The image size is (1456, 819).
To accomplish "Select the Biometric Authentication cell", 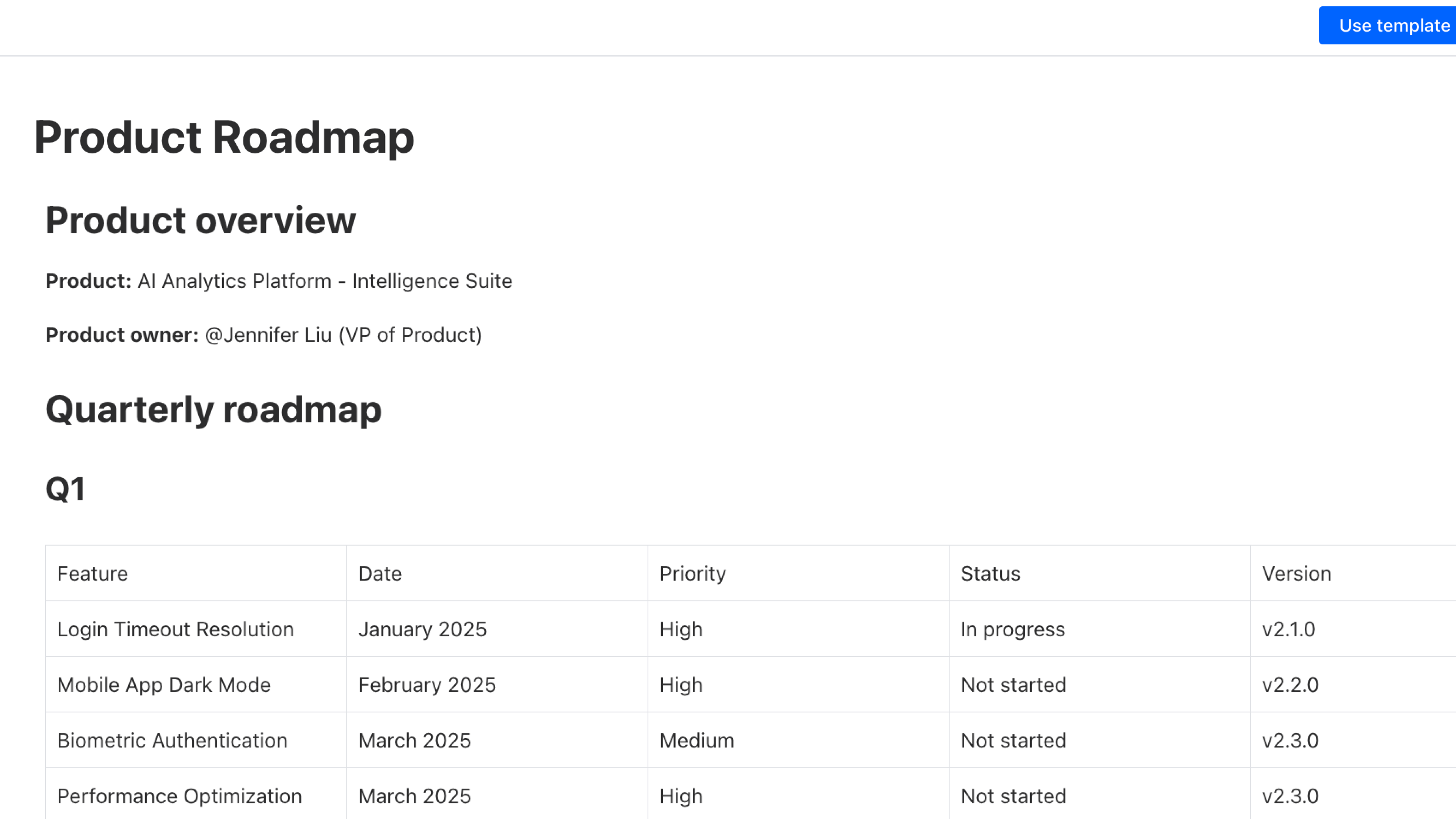I will (x=172, y=740).
